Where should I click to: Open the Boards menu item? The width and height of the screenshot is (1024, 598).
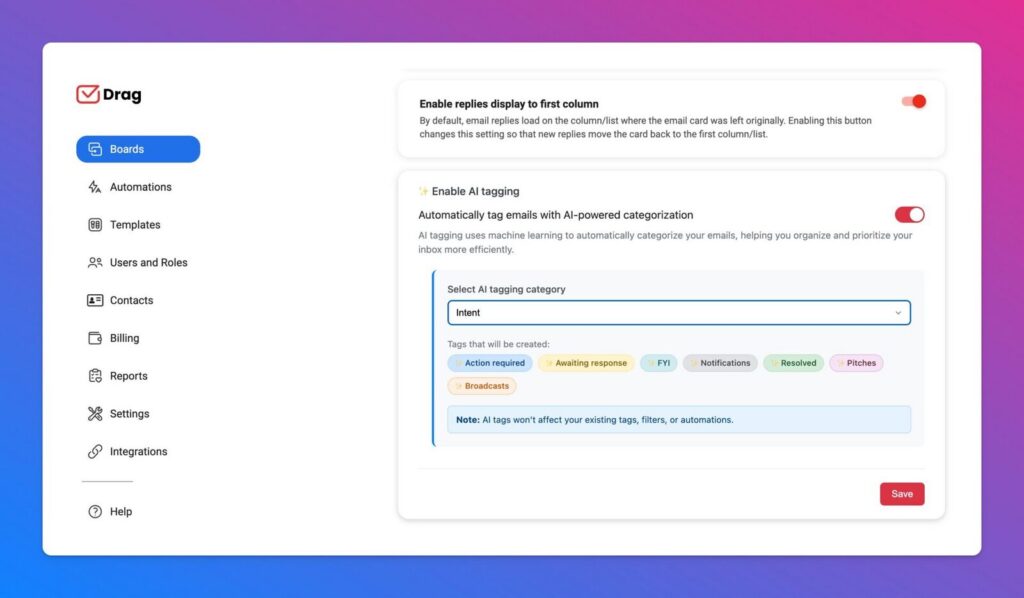pos(138,149)
